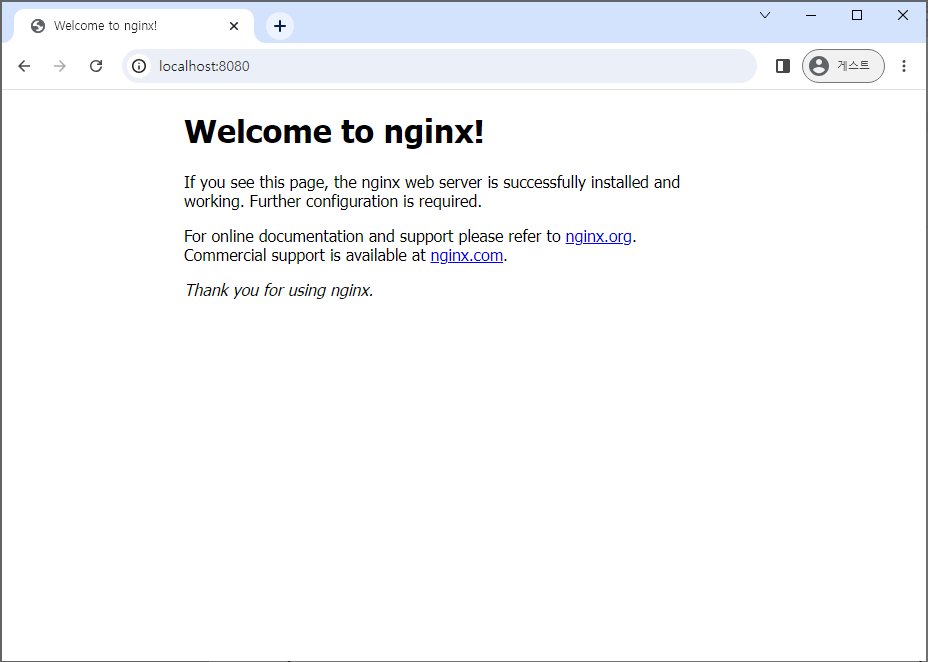This screenshot has height=662, width=928.
Task: Open a new tab with plus button
Action: tap(280, 26)
